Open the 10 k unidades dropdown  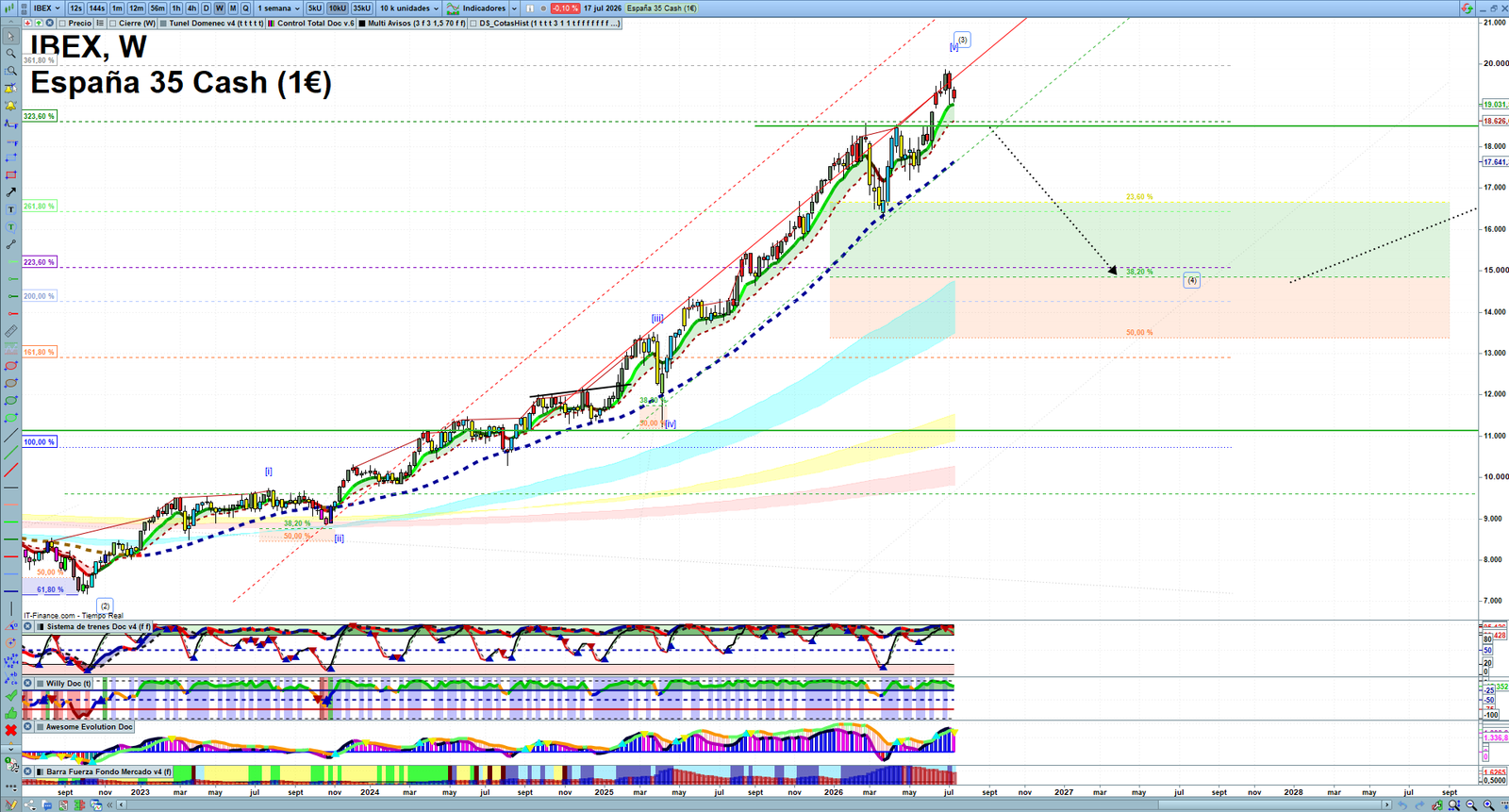tap(409, 8)
